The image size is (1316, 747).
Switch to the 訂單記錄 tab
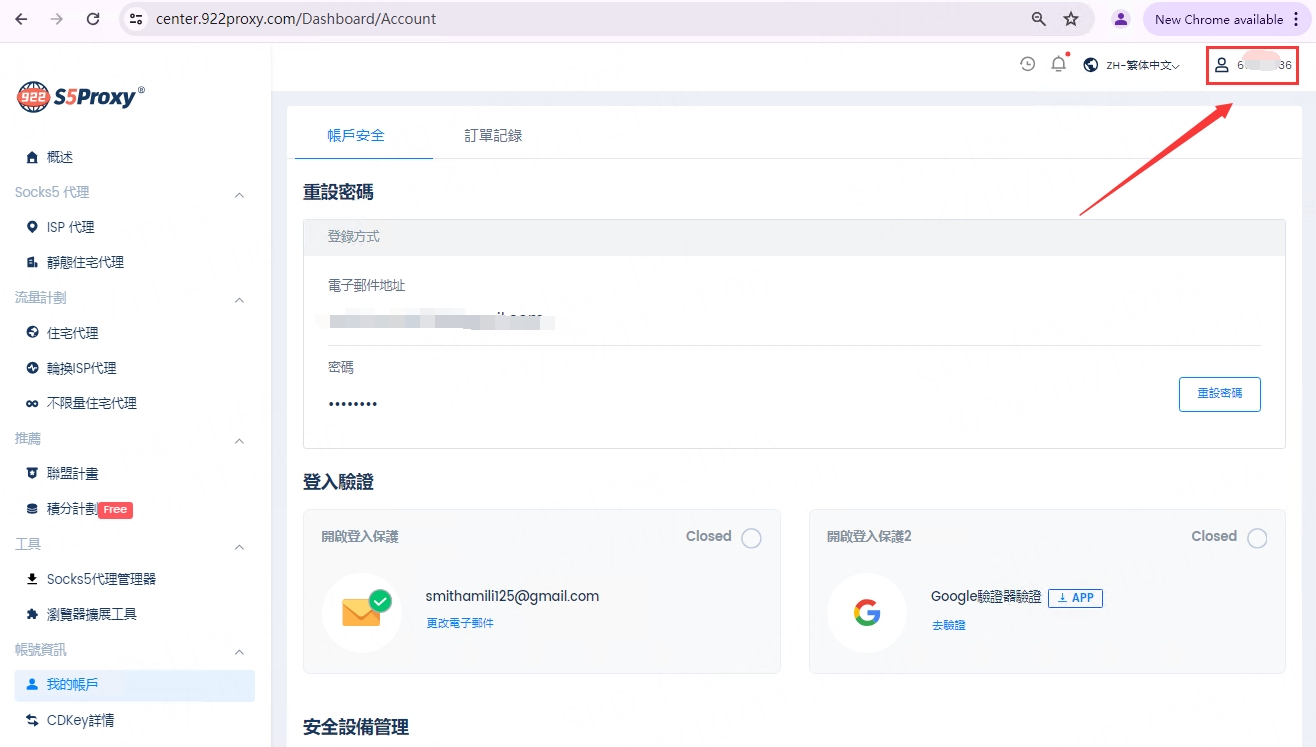493,135
